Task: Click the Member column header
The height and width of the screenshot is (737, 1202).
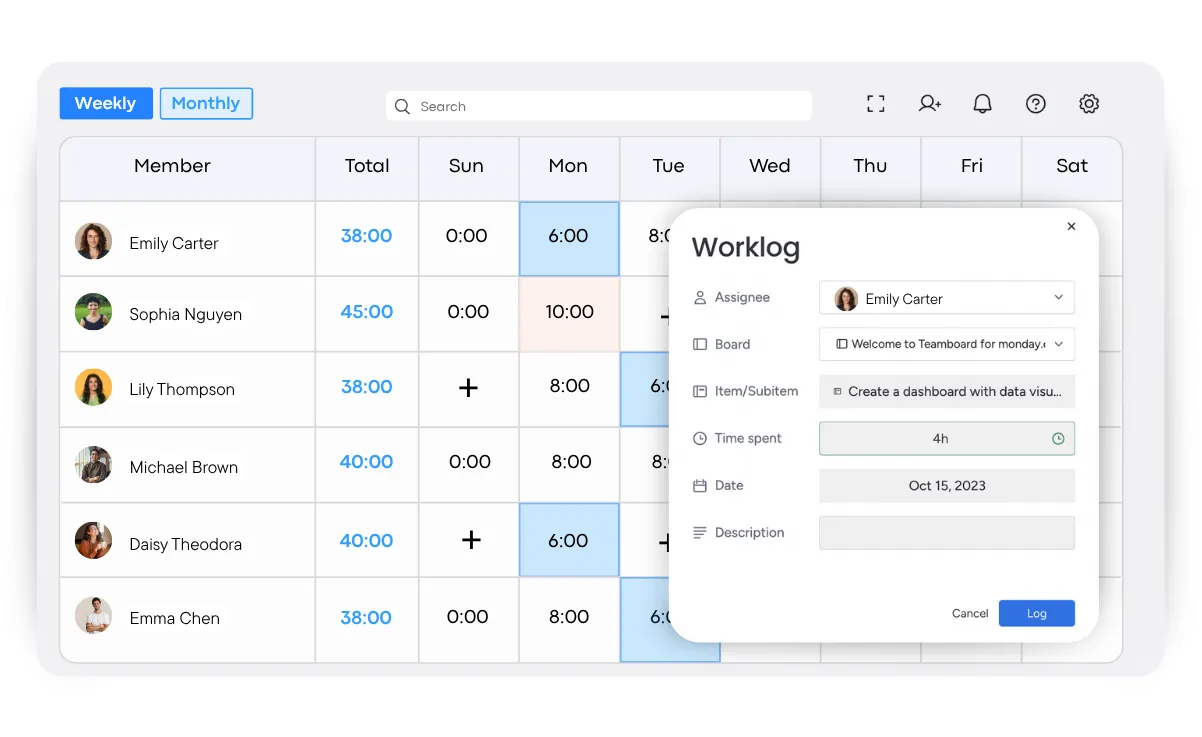Action: (x=187, y=169)
